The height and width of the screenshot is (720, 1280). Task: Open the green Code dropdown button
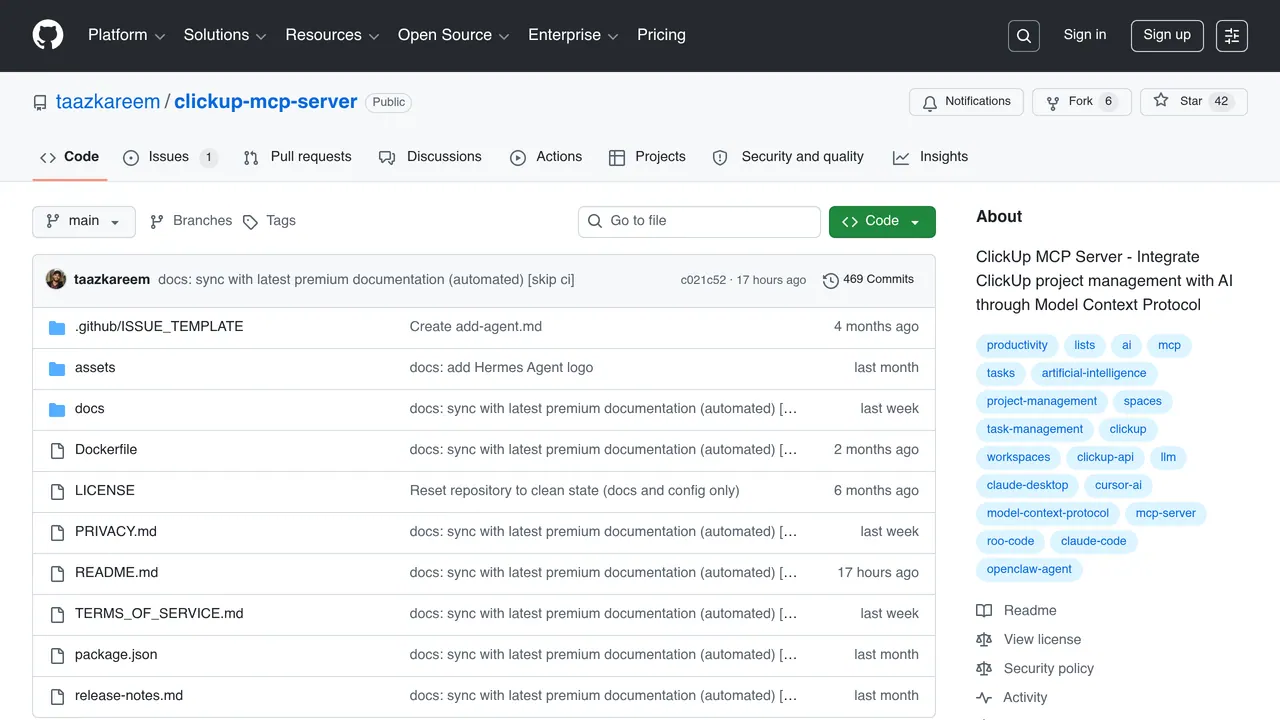click(x=882, y=222)
